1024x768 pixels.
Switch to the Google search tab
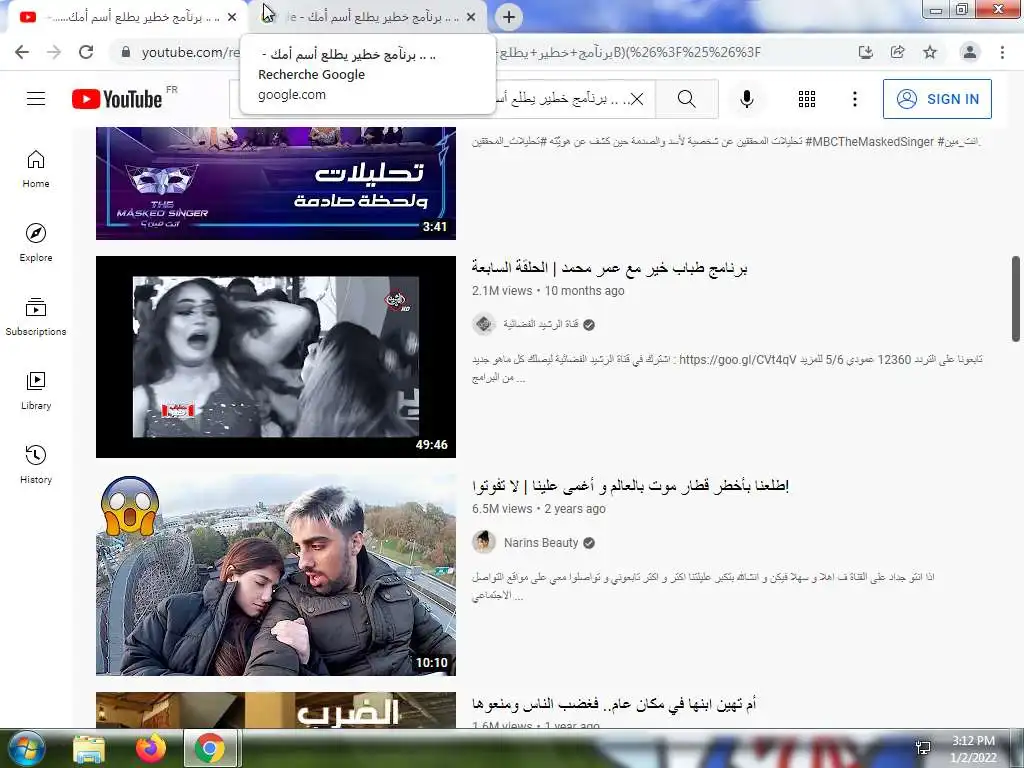tap(369, 17)
